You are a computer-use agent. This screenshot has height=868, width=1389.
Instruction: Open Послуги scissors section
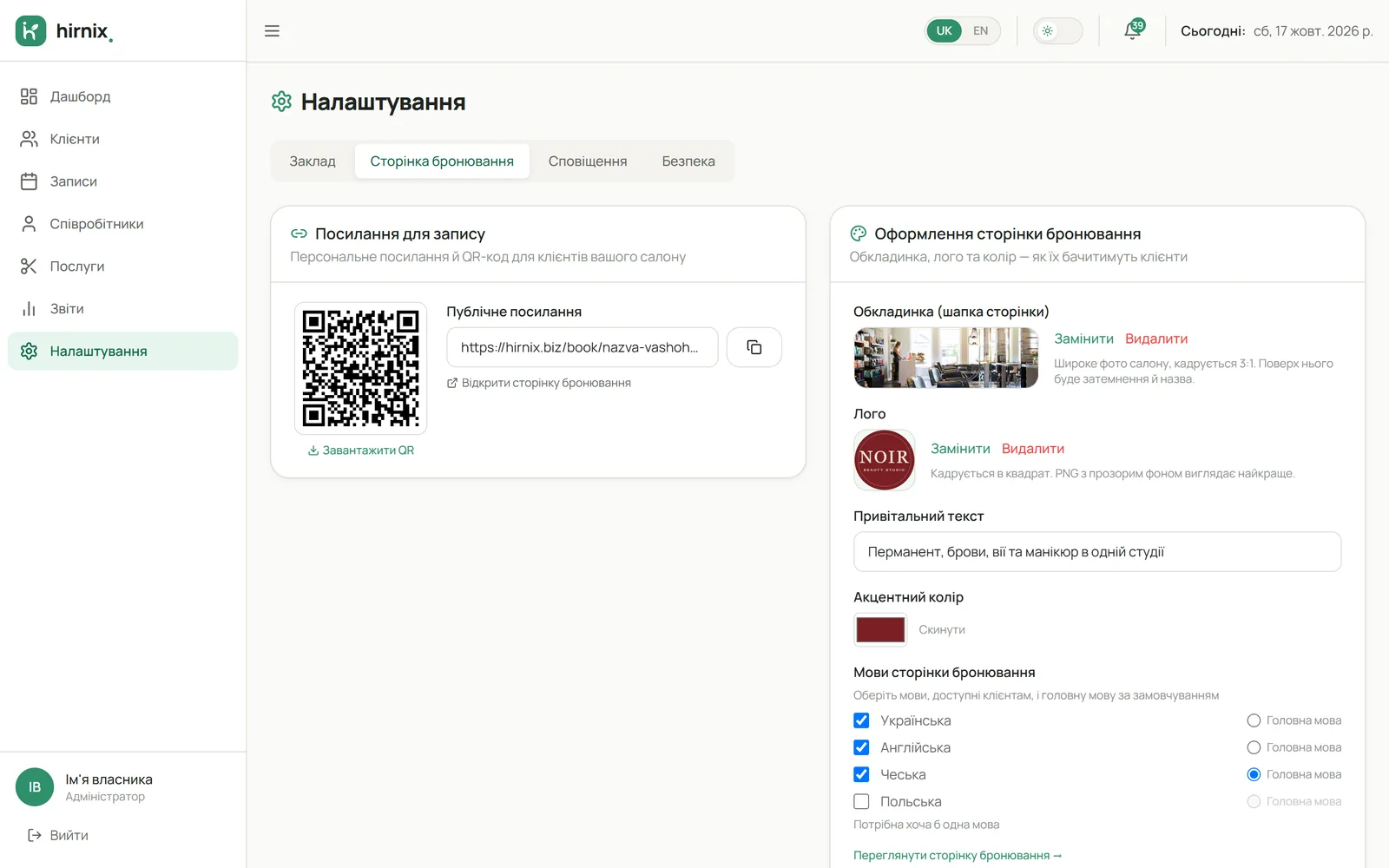pos(123,266)
